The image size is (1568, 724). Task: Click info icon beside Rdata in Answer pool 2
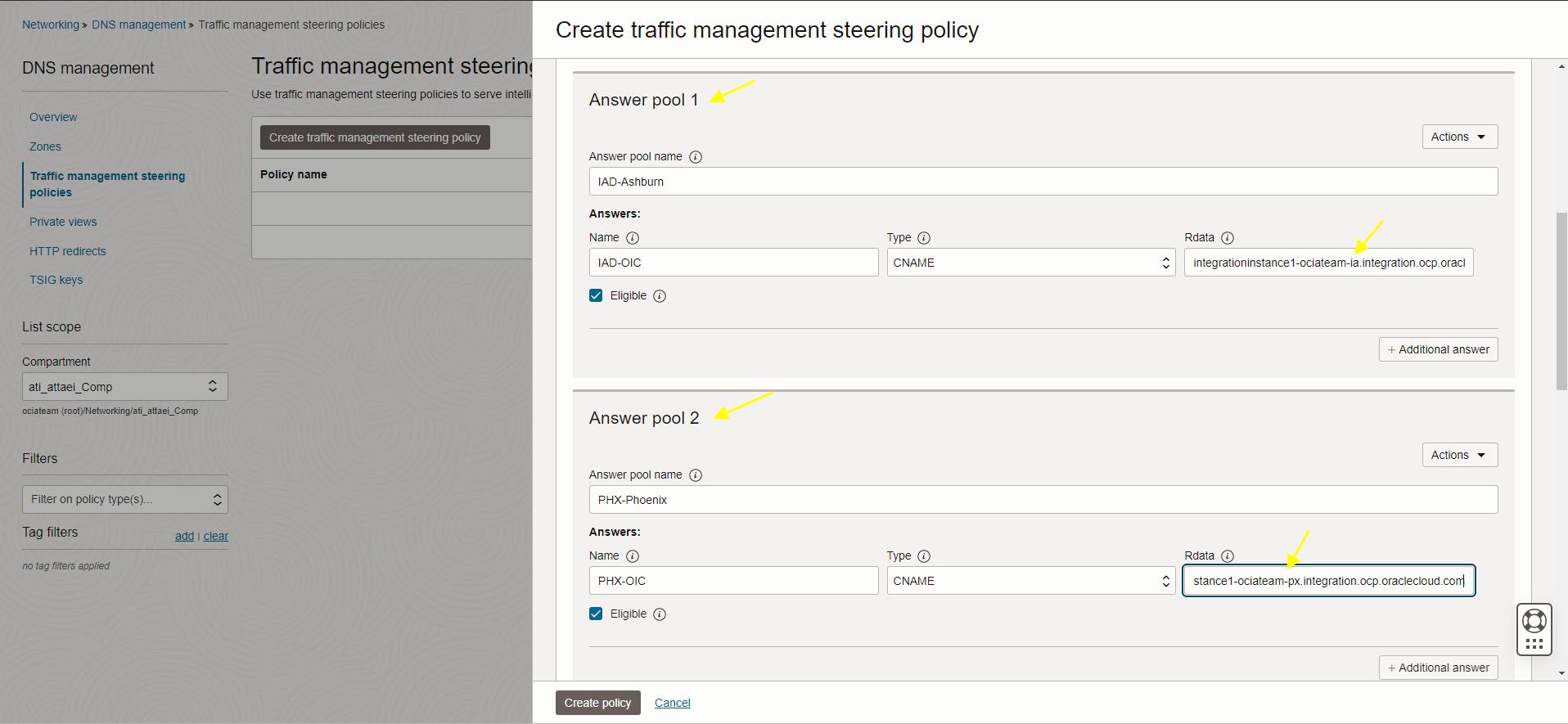tap(1228, 556)
